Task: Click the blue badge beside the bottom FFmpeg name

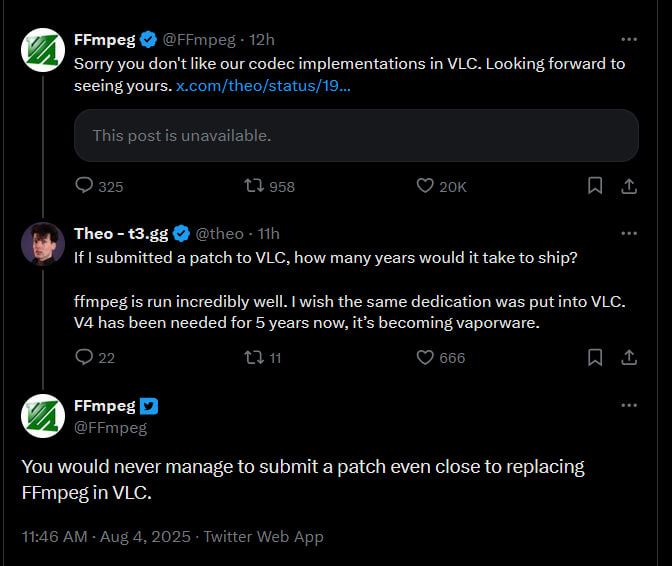Action: point(149,406)
